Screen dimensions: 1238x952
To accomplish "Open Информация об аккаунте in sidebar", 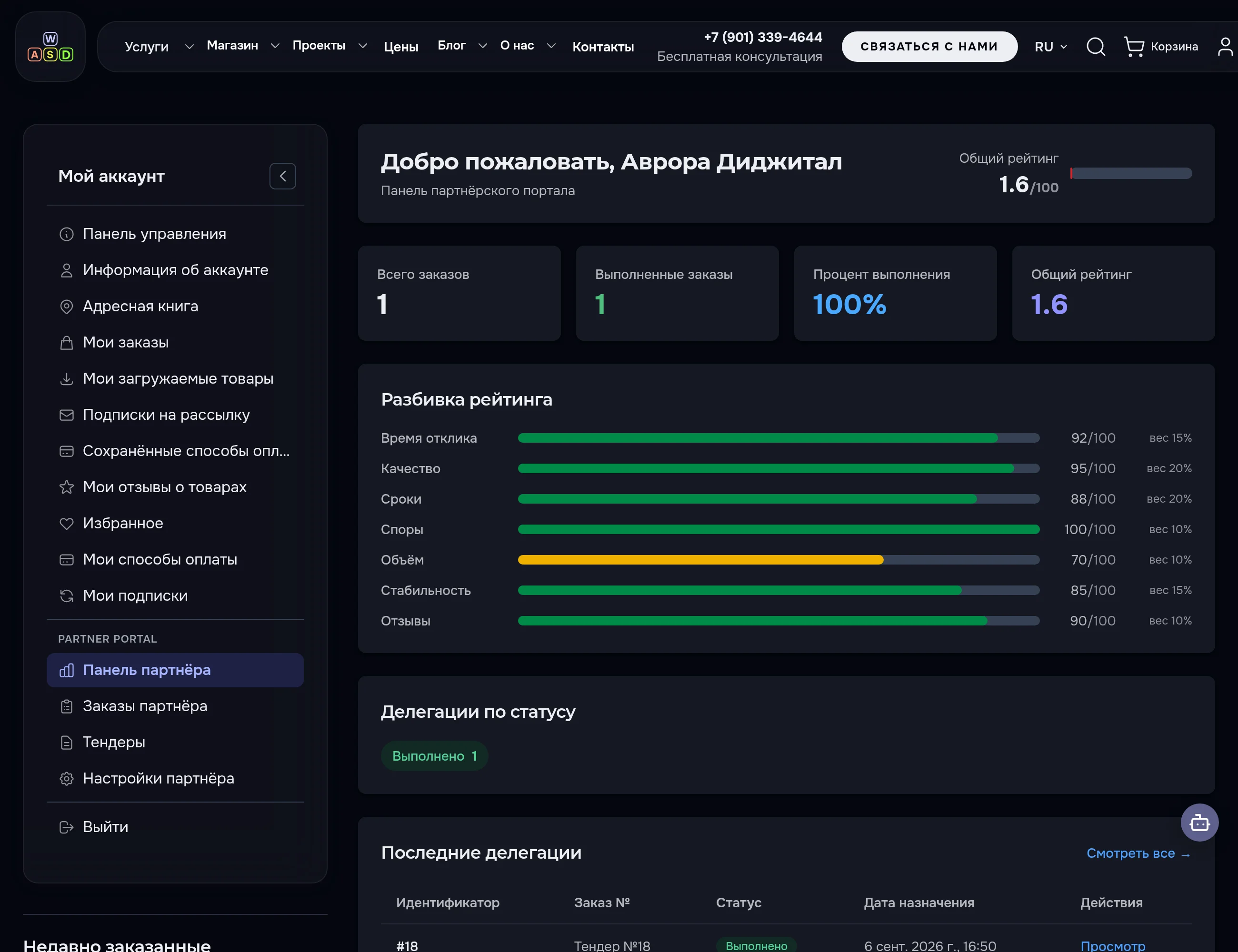I will tap(175, 270).
